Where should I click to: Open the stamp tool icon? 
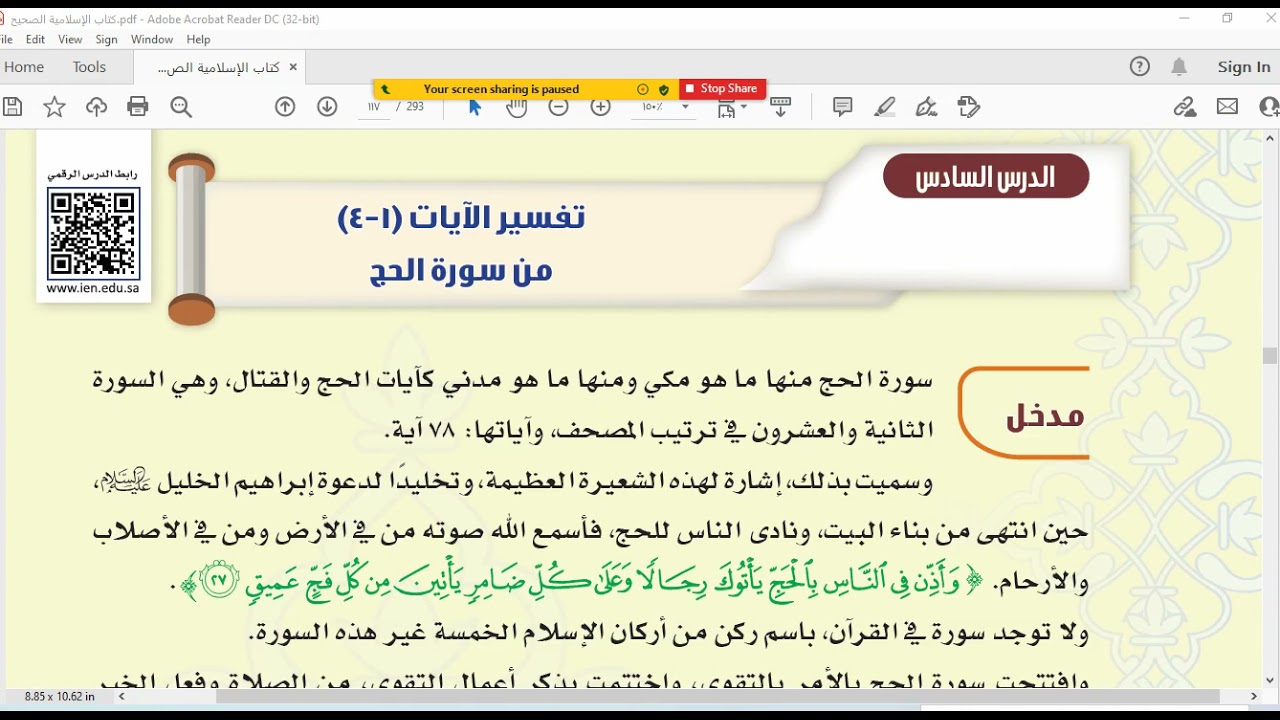pos(969,107)
